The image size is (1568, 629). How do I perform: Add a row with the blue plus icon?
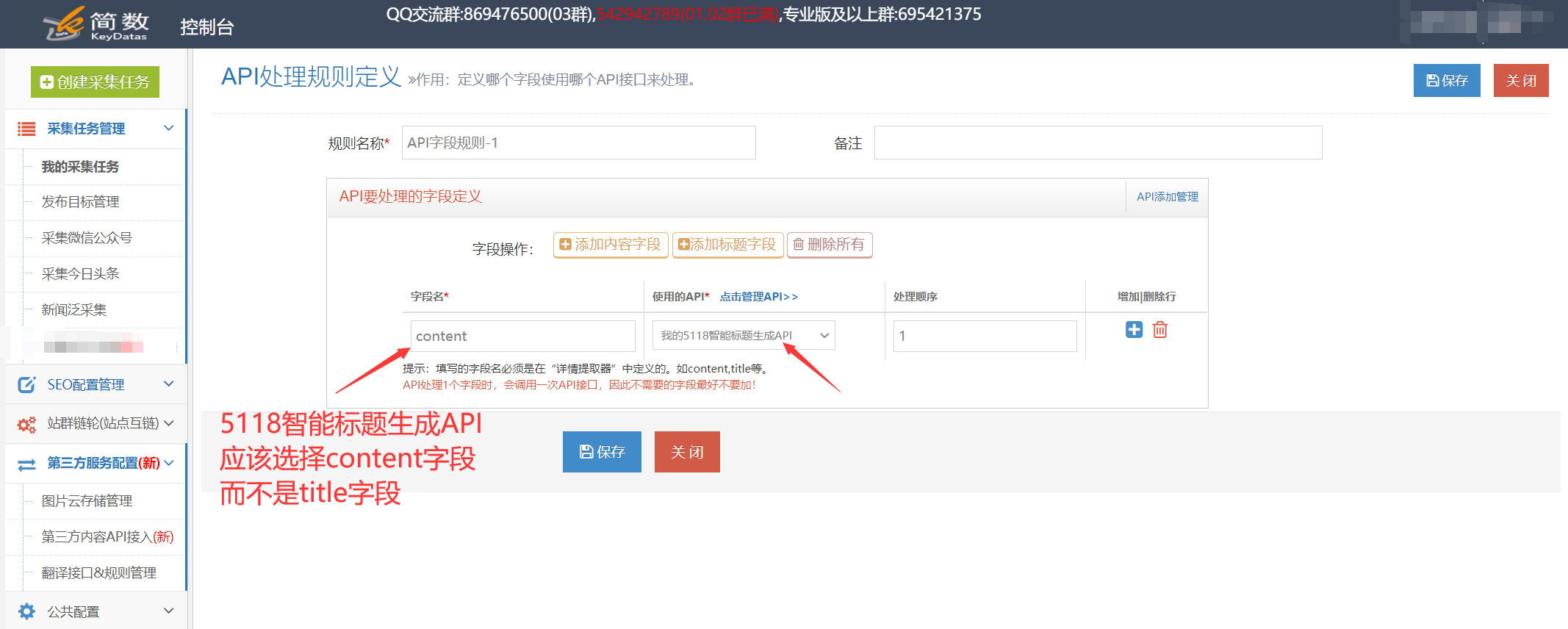[x=1134, y=329]
